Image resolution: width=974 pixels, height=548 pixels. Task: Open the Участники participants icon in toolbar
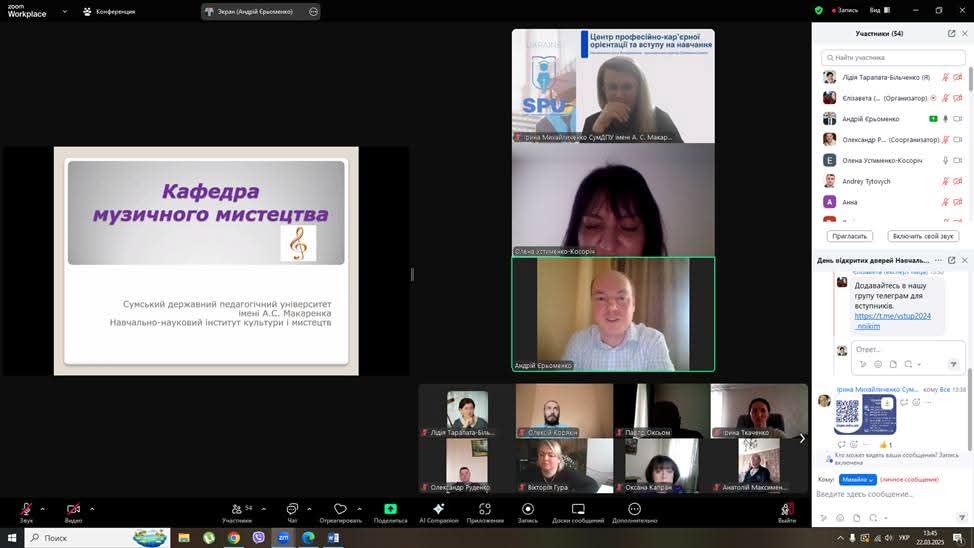(237, 509)
